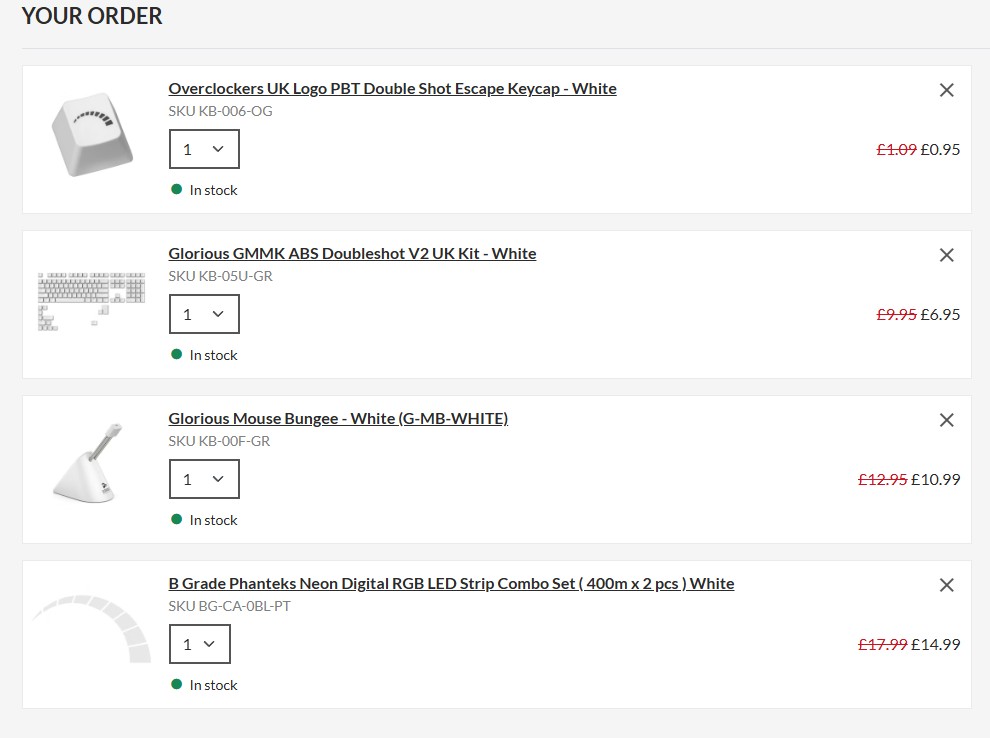Click the white escape keycap thumbnail

point(92,135)
